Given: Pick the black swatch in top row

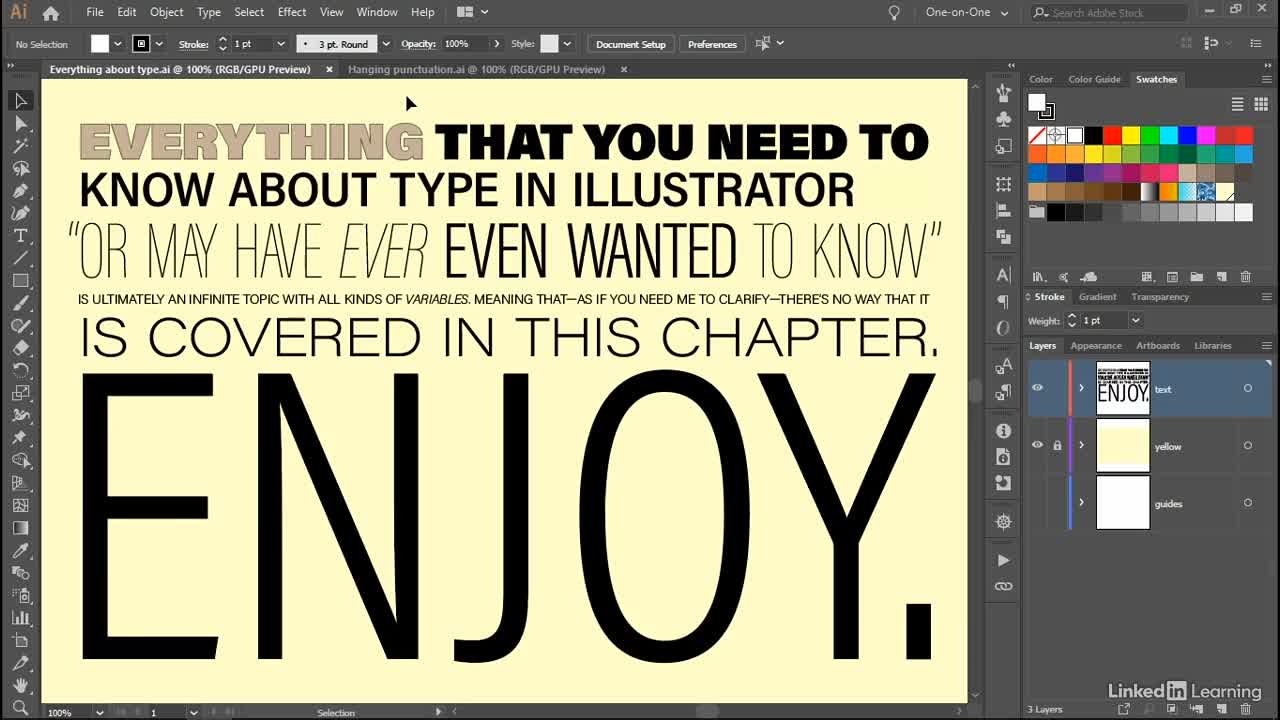Looking at the screenshot, I should pos(1093,135).
